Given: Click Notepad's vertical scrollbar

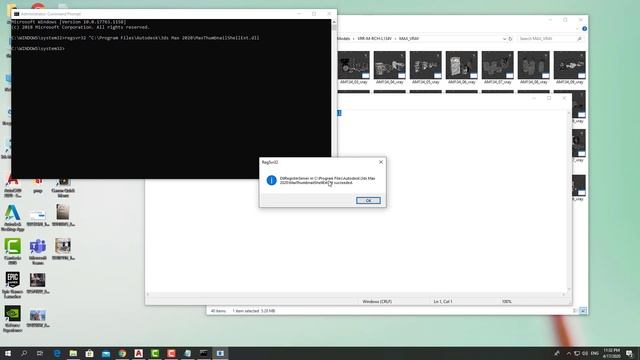Looking at the screenshot, I should tap(569, 200).
